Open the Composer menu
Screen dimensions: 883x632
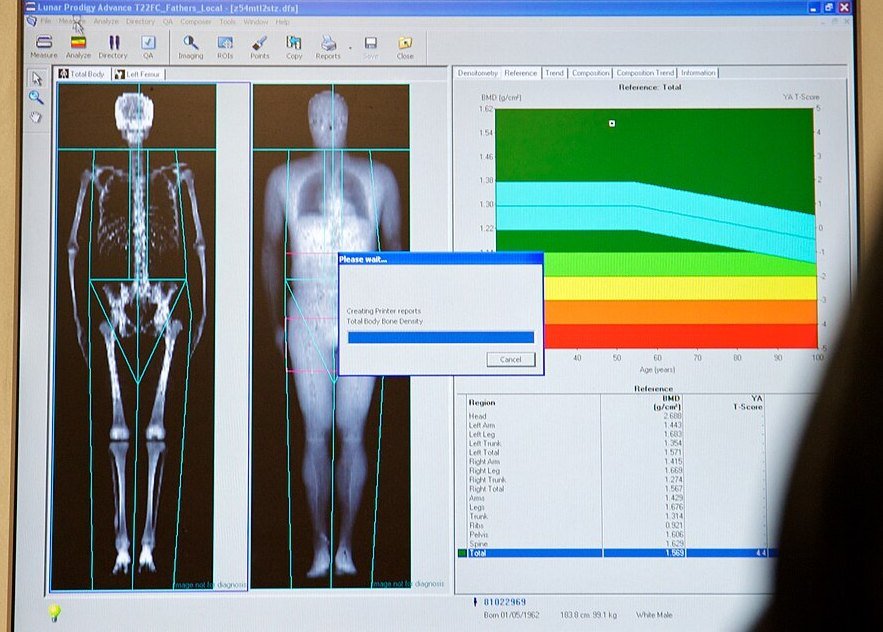tap(195, 22)
